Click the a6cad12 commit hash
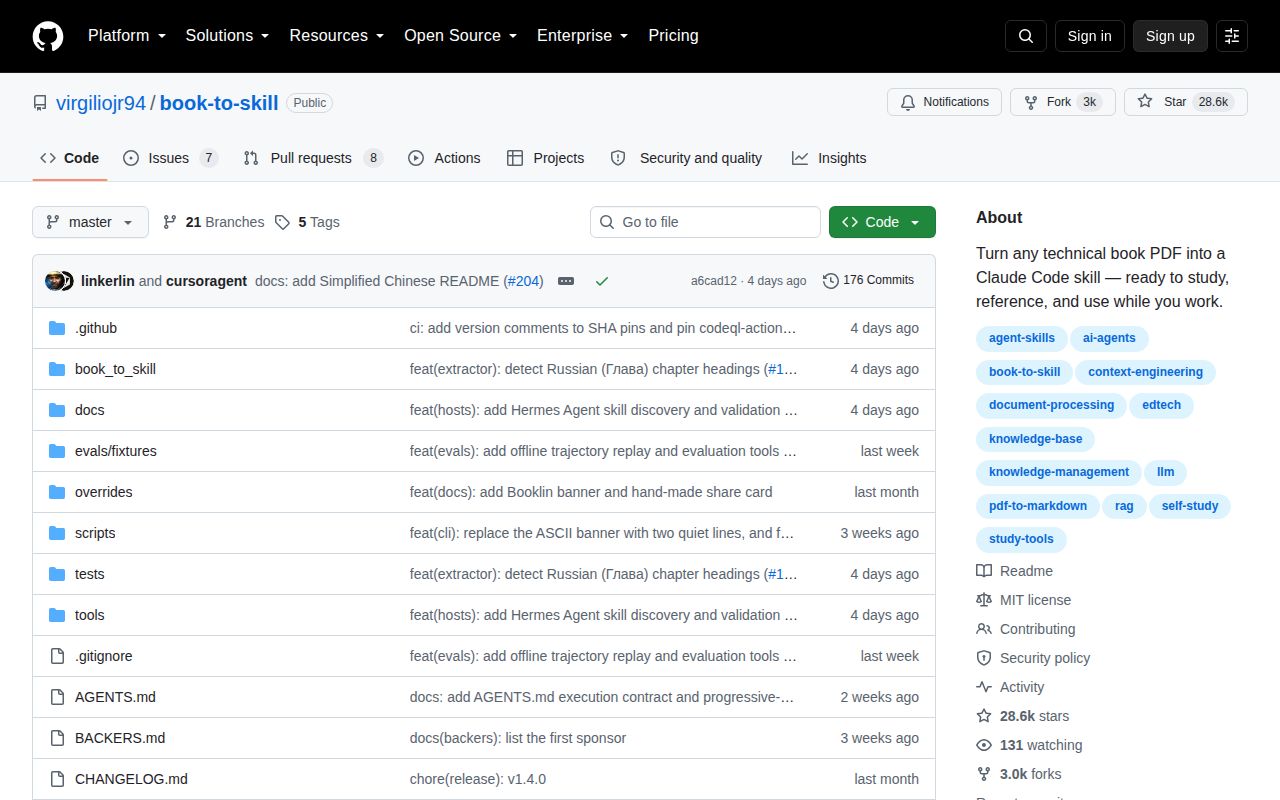Viewport: 1280px width, 800px height. (714, 281)
